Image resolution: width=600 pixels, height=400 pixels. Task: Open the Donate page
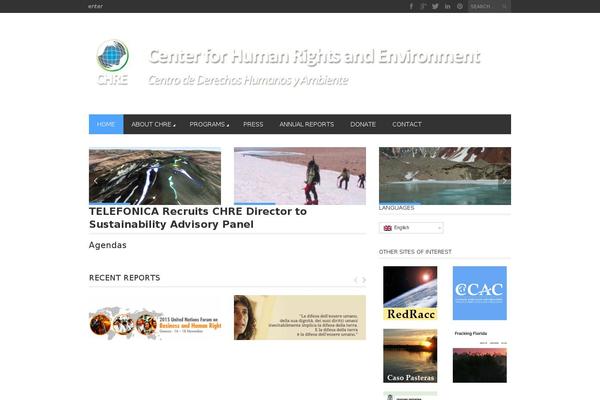pos(363,124)
